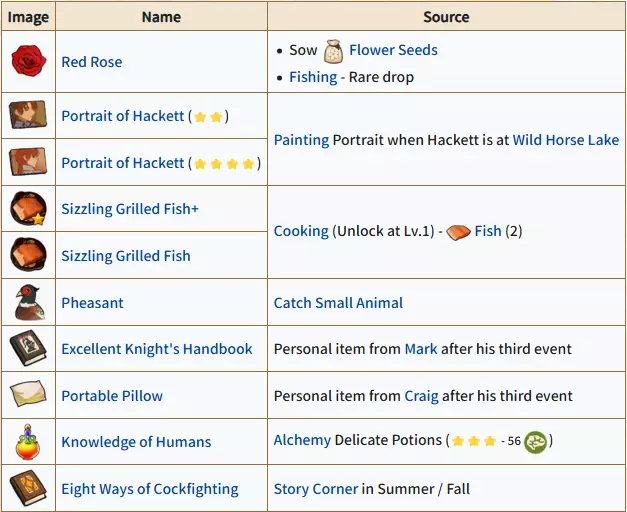Follow the Story Corner link
The image size is (627, 512).
pos(316,489)
